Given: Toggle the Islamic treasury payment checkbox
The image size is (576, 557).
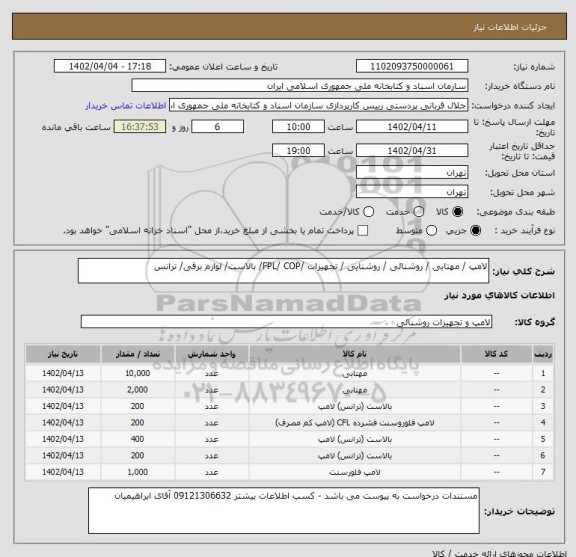Looking at the screenshot, I should [363, 231].
